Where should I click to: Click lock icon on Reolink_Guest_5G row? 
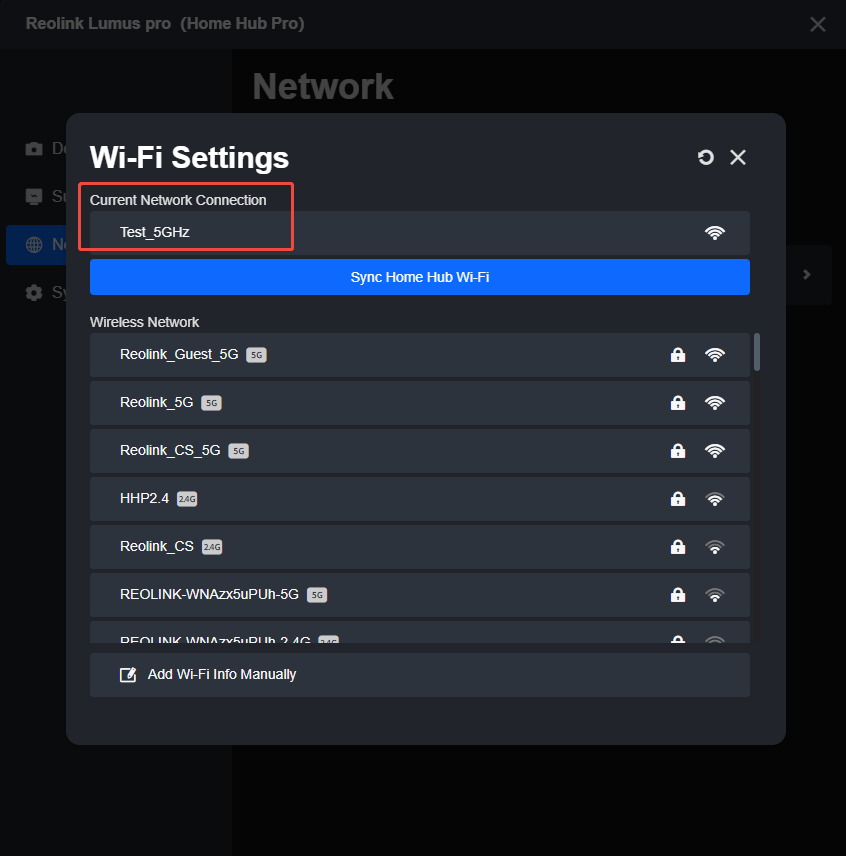pos(678,355)
